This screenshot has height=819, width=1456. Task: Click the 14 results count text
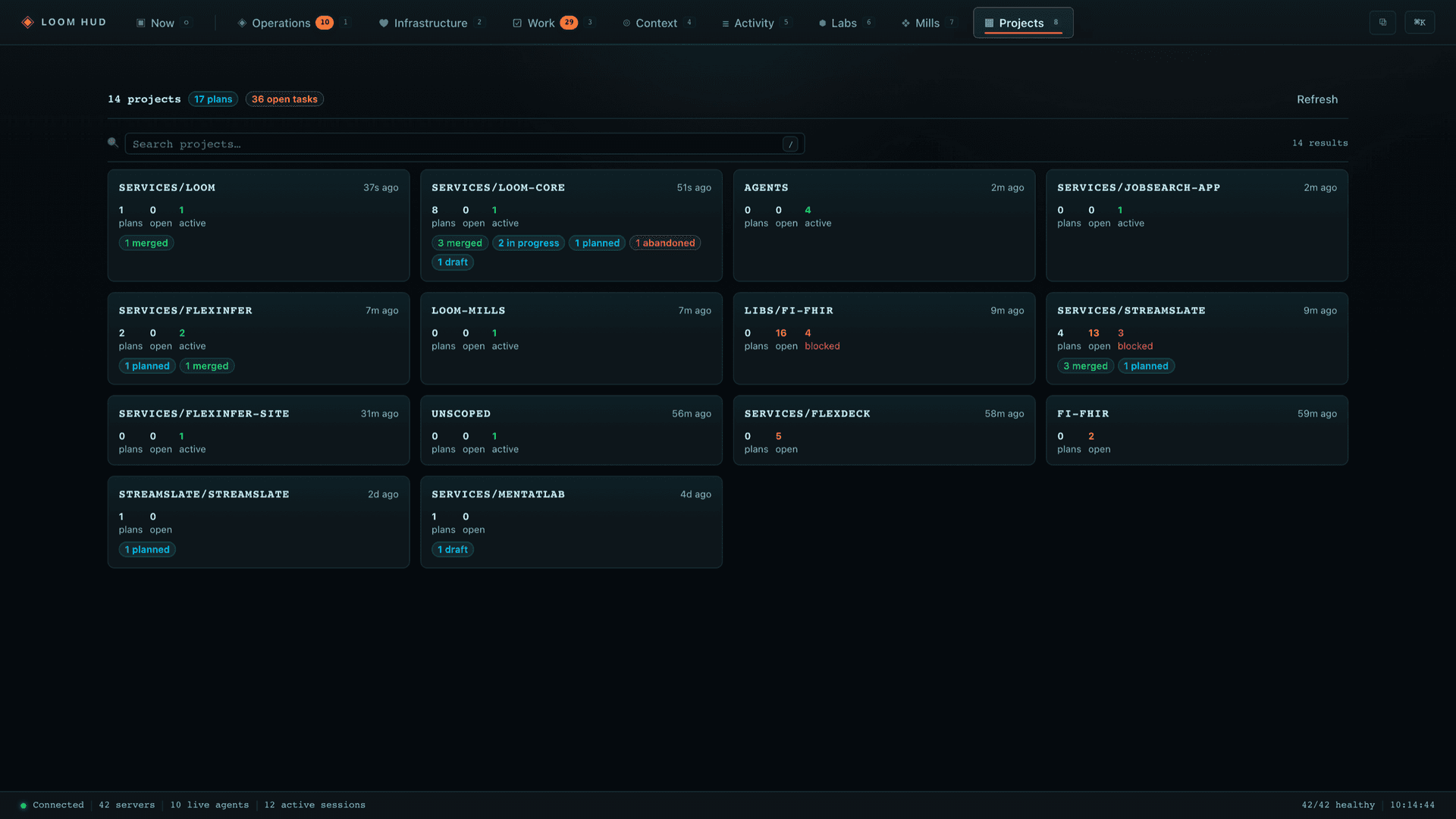[x=1319, y=143]
